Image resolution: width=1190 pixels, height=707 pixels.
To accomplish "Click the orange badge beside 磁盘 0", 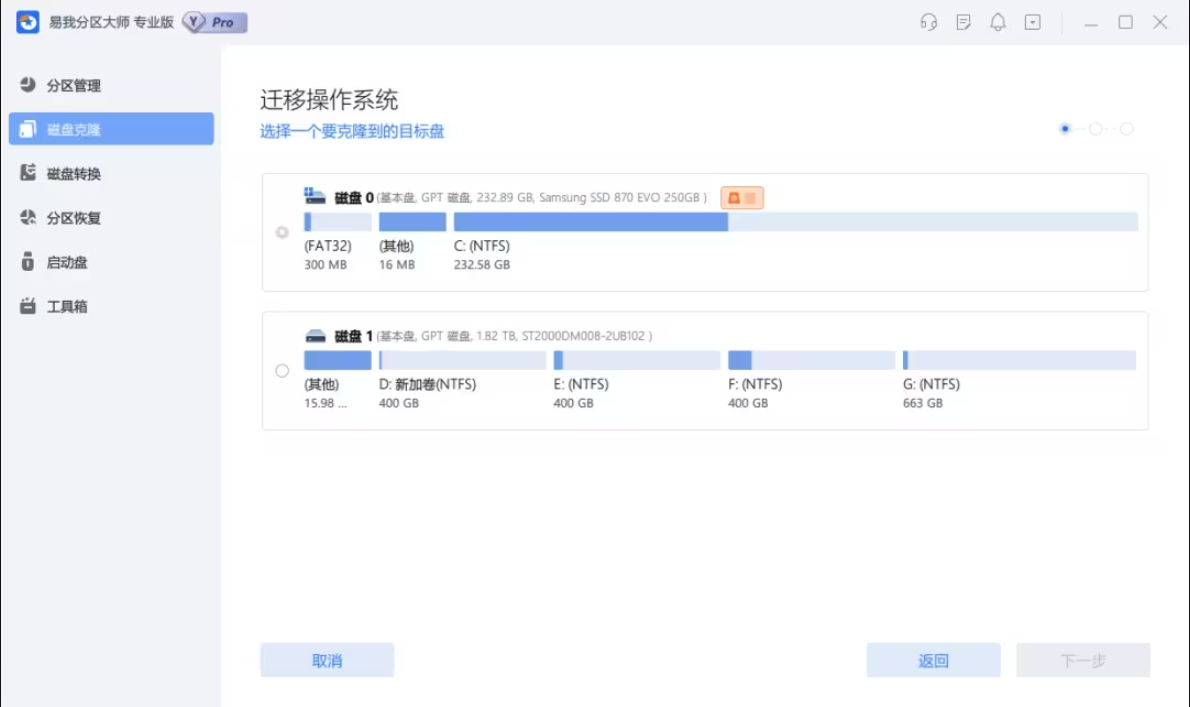I will point(742,198).
